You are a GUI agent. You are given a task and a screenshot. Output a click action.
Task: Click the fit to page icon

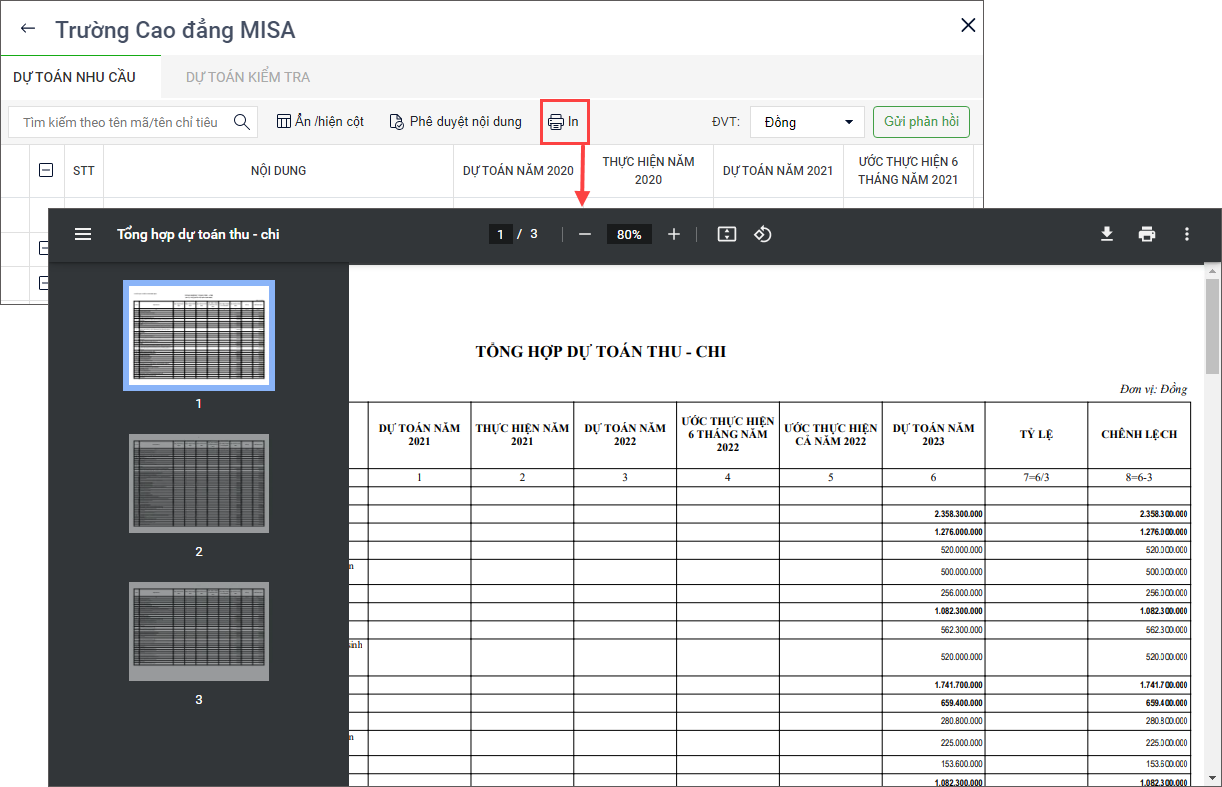tap(727, 234)
